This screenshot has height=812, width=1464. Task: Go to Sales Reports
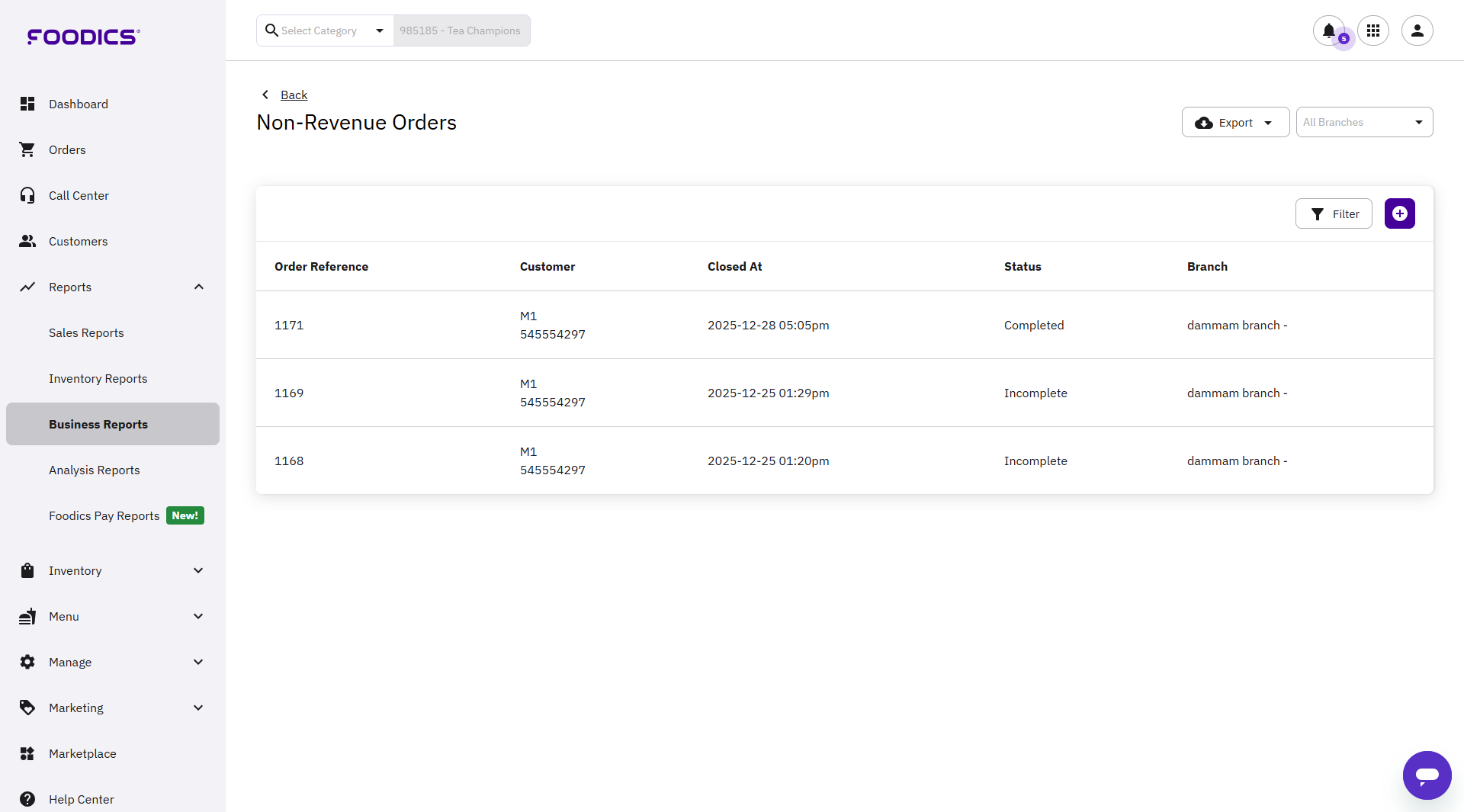pyautogui.click(x=86, y=333)
